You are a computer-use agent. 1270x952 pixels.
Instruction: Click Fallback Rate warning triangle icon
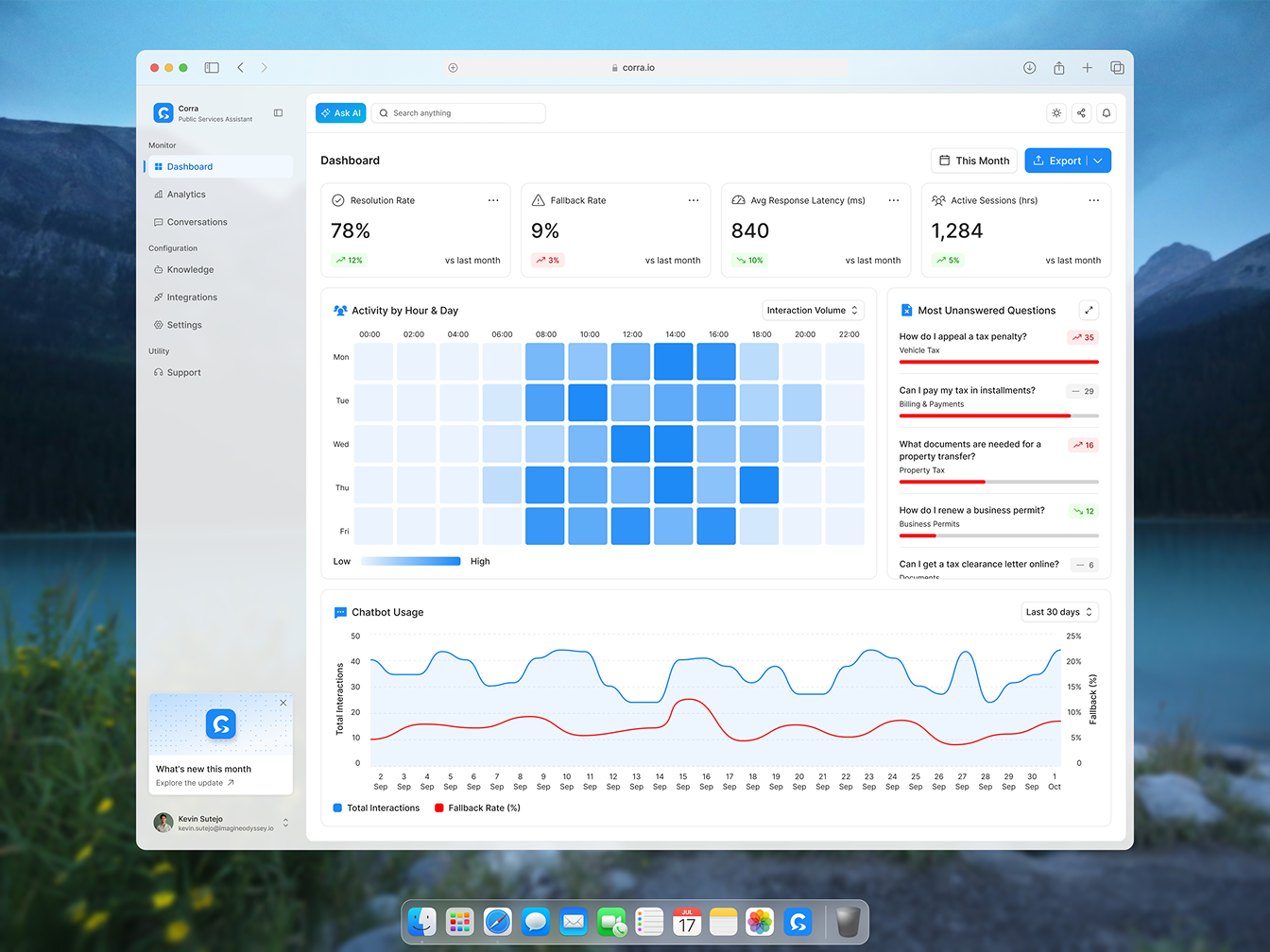click(539, 200)
